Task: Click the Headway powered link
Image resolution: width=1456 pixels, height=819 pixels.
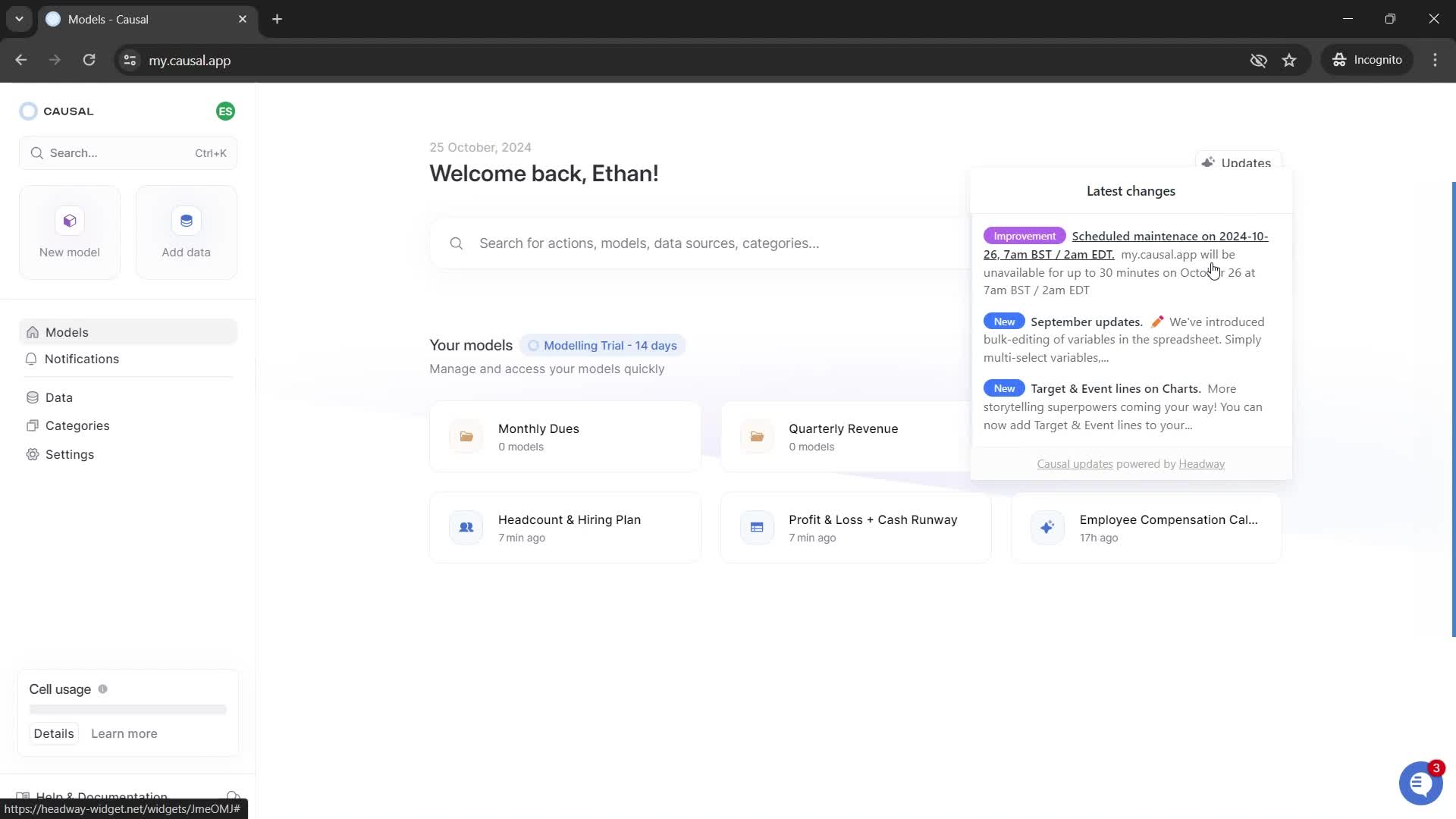Action: tap(1202, 463)
